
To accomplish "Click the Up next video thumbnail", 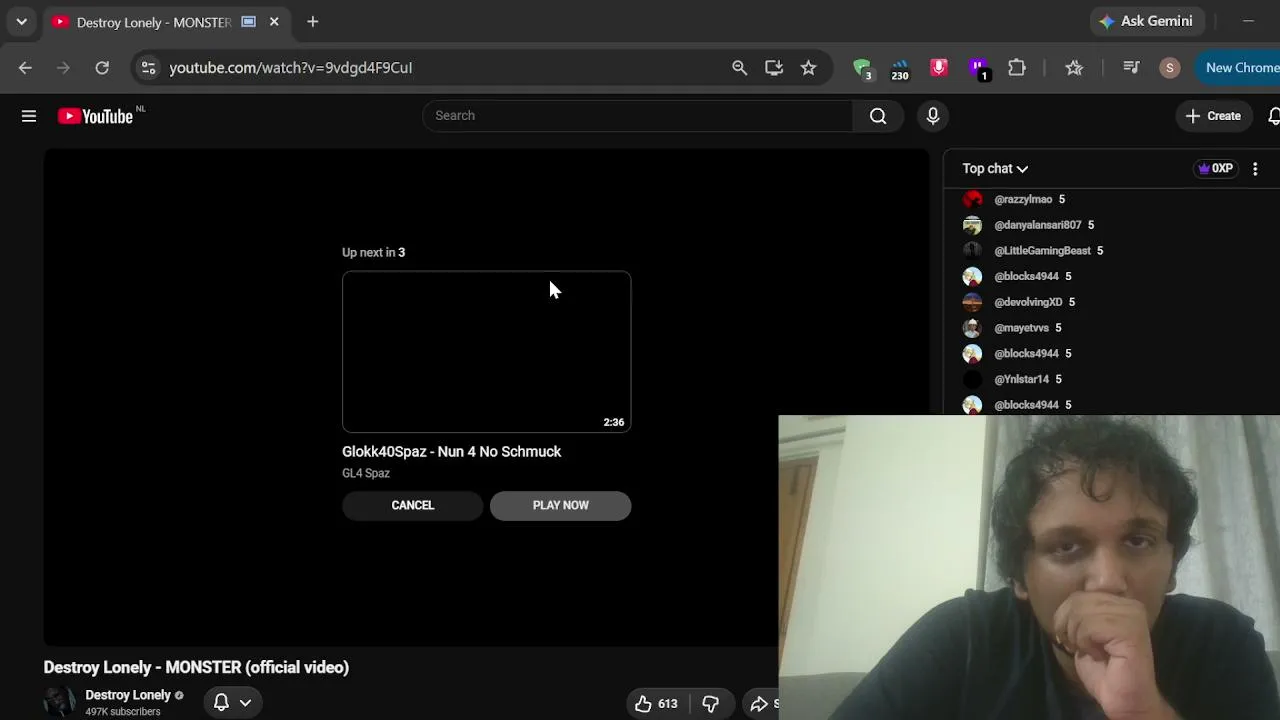I will click(x=486, y=351).
